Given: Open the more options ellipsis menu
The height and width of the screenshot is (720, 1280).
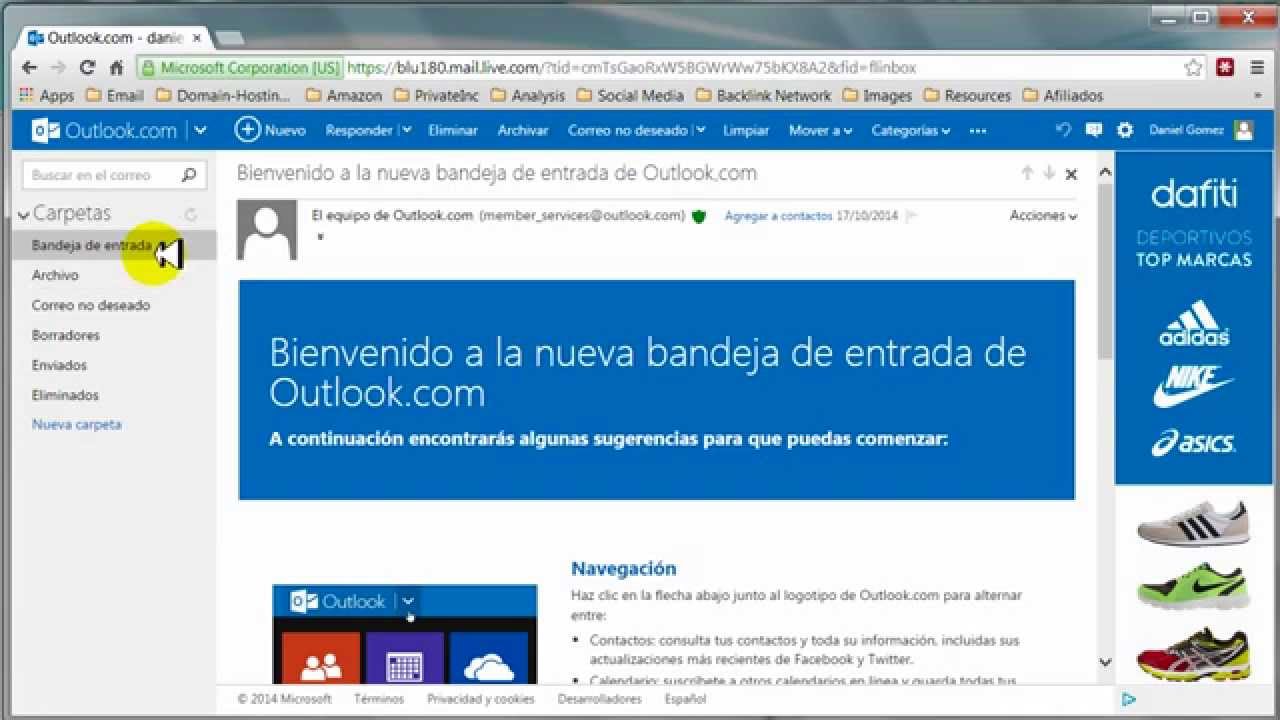Looking at the screenshot, I should 978,130.
